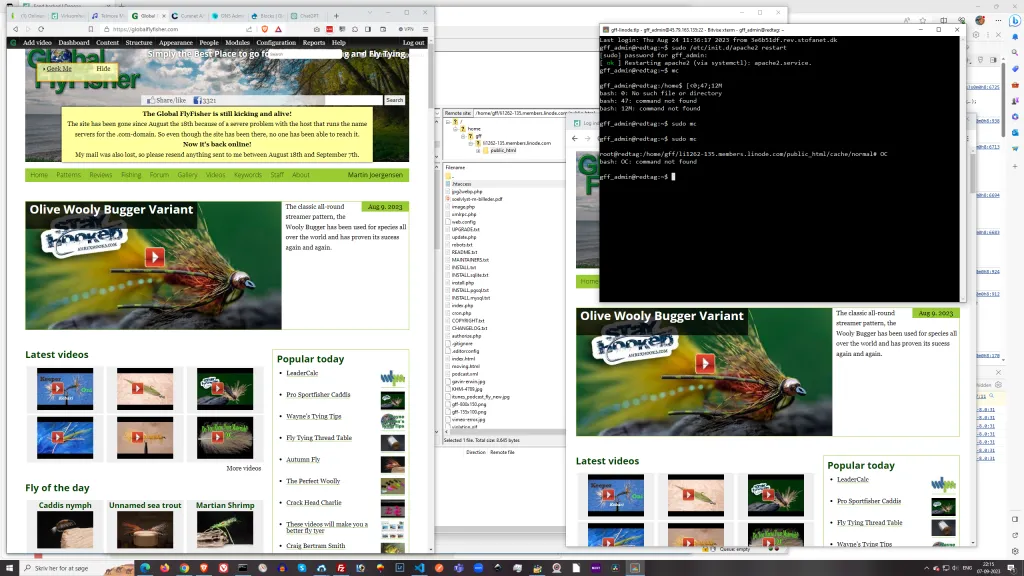Image resolution: width=1024 pixels, height=576 pixels.
Task: Collapse the gff folder in remote tree
Action: click(463, 136)
